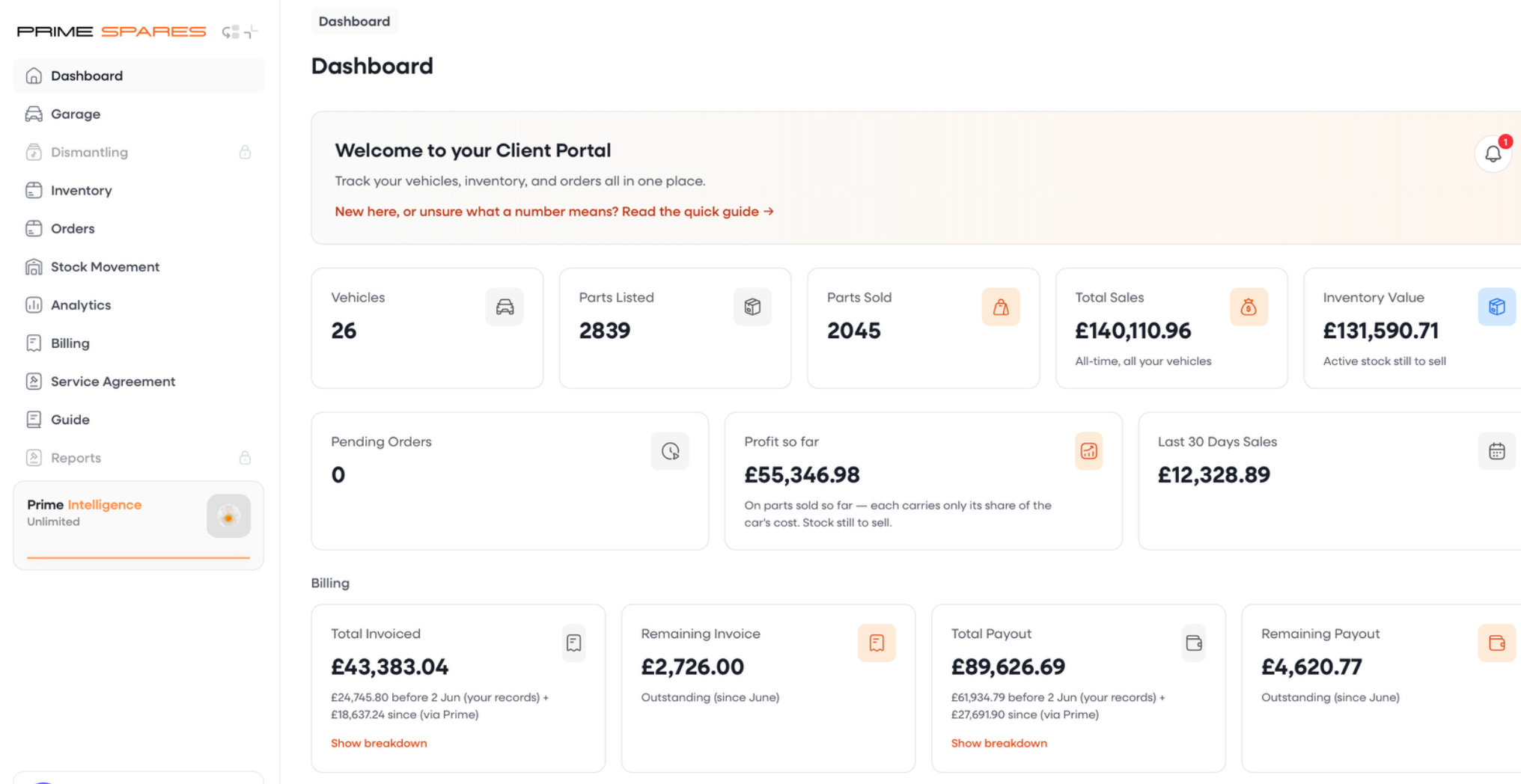1521x784 pixels.
Task: Click the Total Payout wallet icon
Action: 1194,643
